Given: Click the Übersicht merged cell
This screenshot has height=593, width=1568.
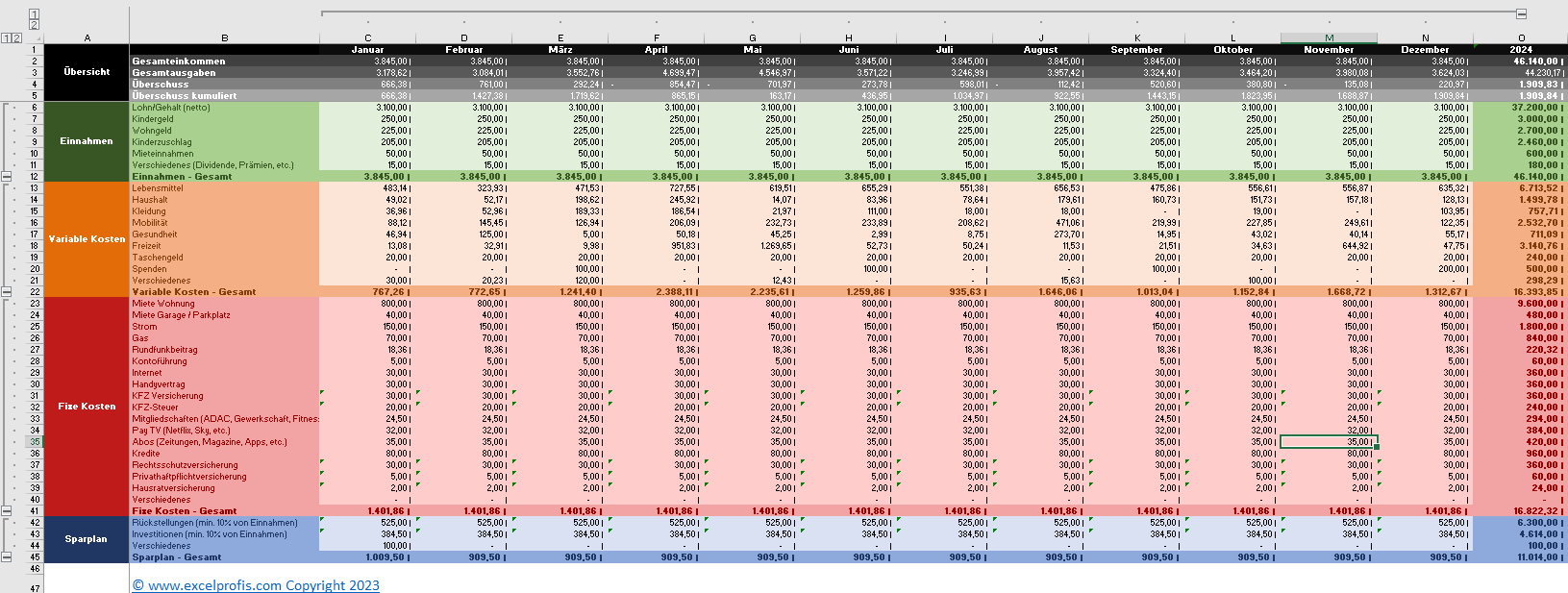Looking at the screenshot, I should click(87, 72).
